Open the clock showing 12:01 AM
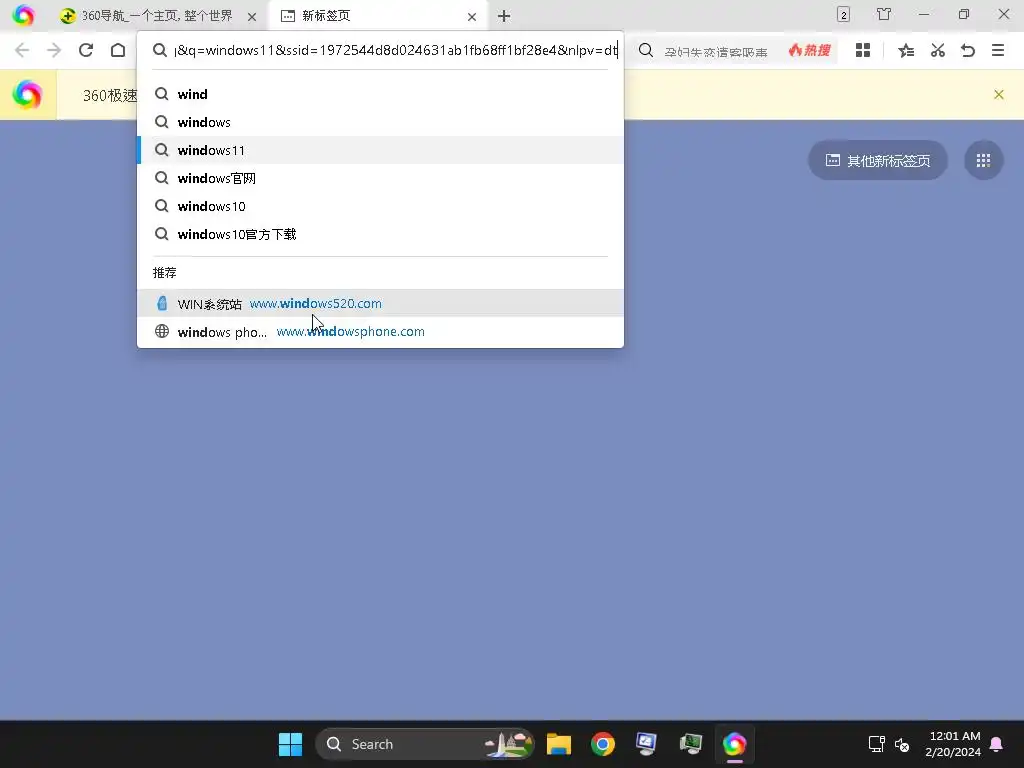This screenshot has width=1024, height=768. pyautogui.click(x=953, y=744)
